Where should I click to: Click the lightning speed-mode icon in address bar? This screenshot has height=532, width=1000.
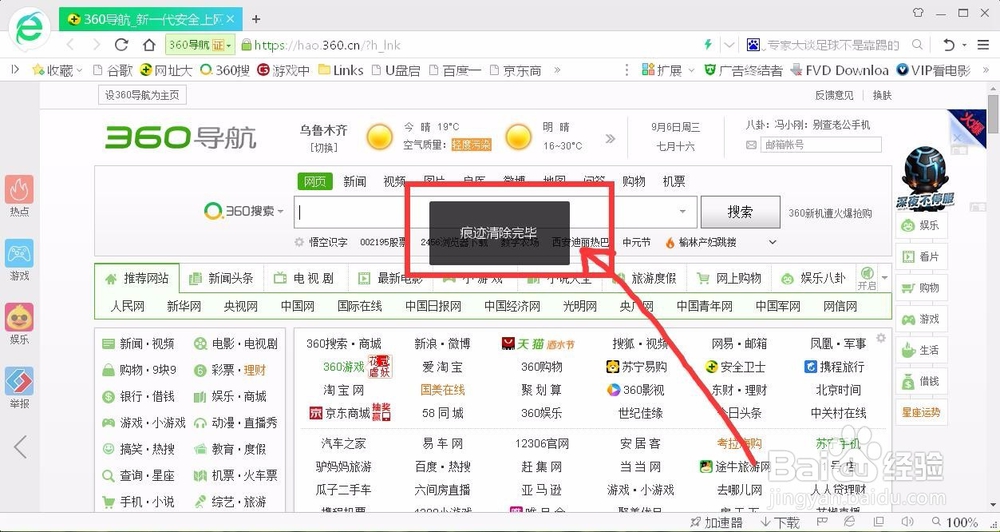point(707,45)
